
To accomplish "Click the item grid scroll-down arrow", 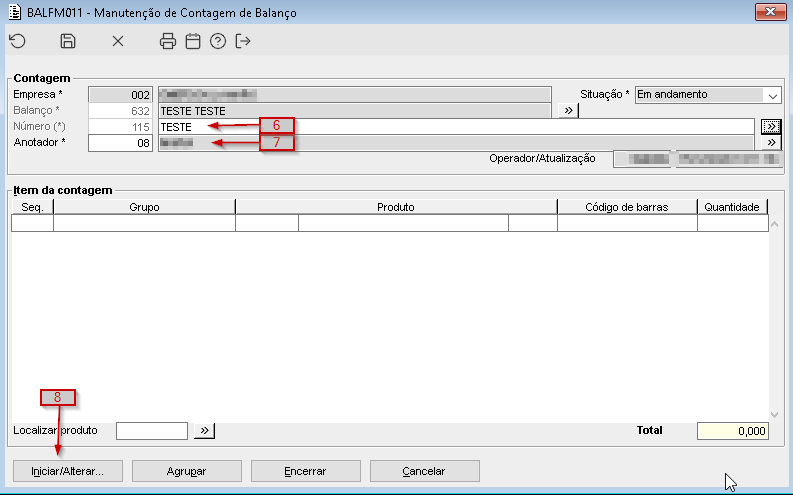I will tap(774, 415).
